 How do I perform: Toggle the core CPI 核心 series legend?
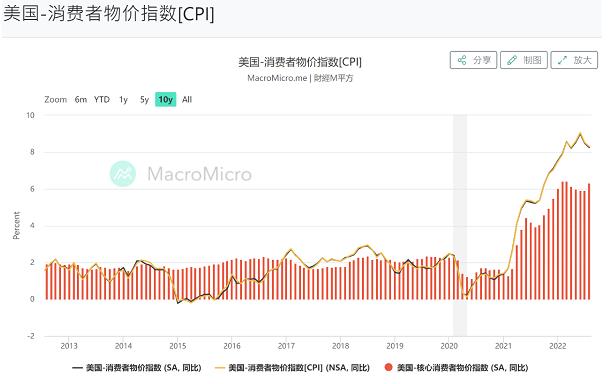[456, 368]
